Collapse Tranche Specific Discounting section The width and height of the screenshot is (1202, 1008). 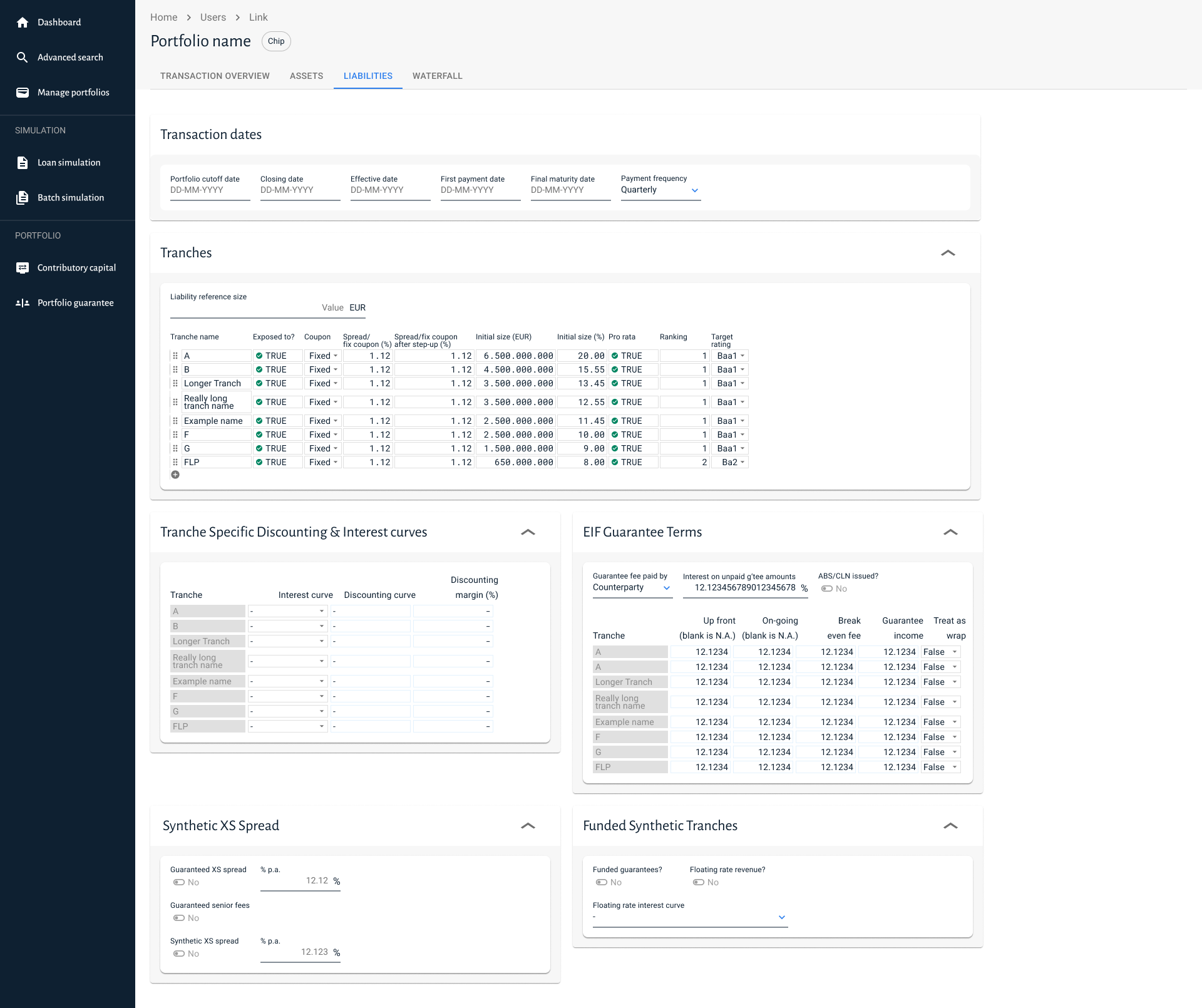(528, 532)
